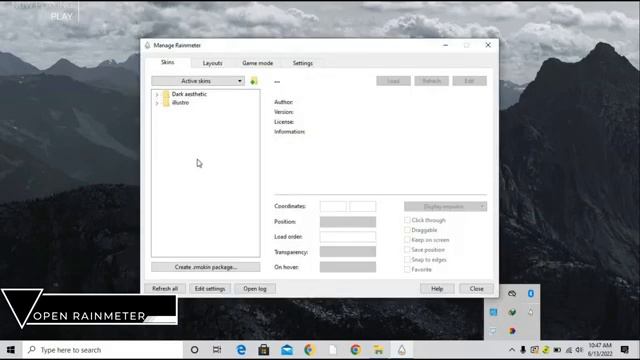The height and width of the screenshot is (360, 640).
Task: Open the Settings tab
Action: pyautogui.click(x=303, y=63)
